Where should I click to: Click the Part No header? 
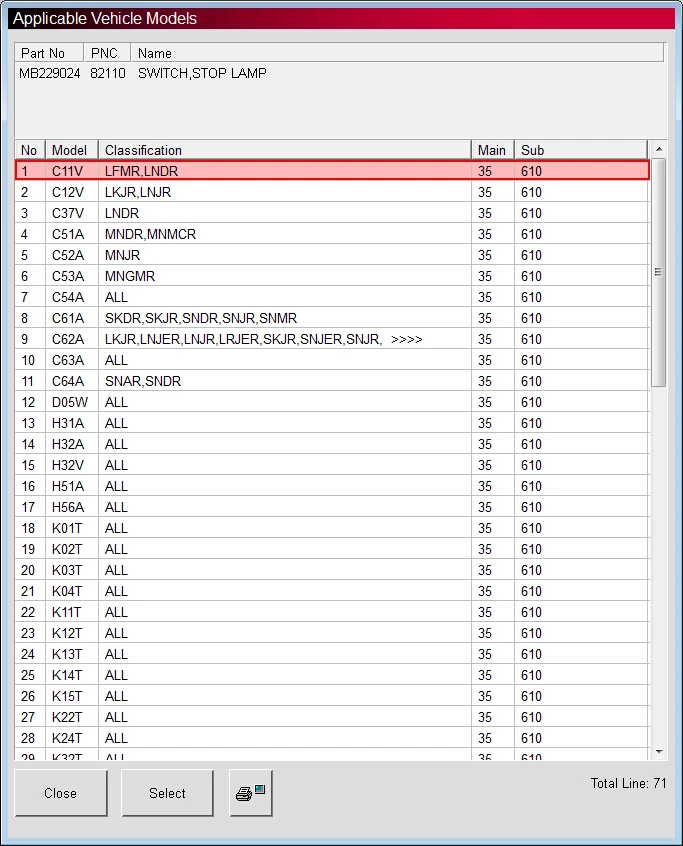click(49, 53)
